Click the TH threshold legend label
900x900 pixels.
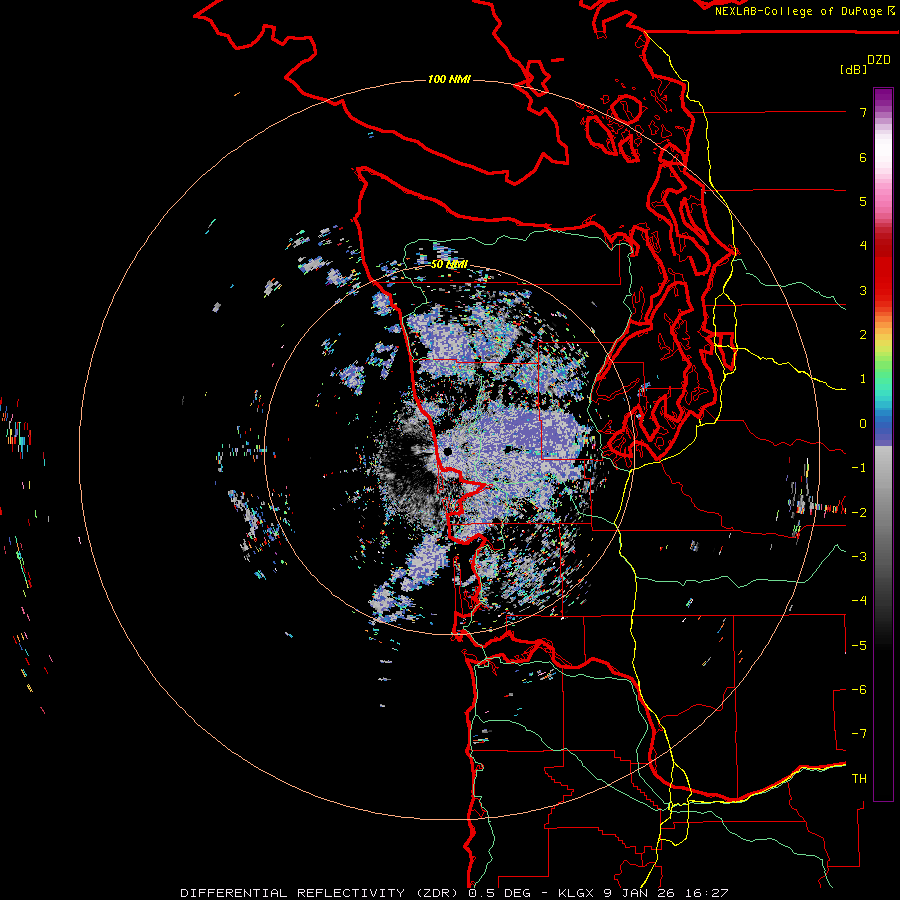coord(859,779)
